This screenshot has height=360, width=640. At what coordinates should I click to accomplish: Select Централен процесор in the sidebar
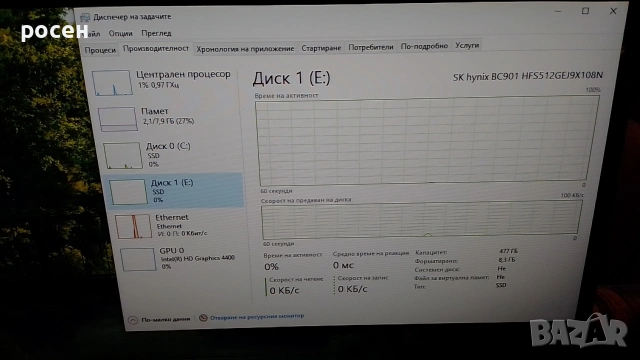point(163,82)
